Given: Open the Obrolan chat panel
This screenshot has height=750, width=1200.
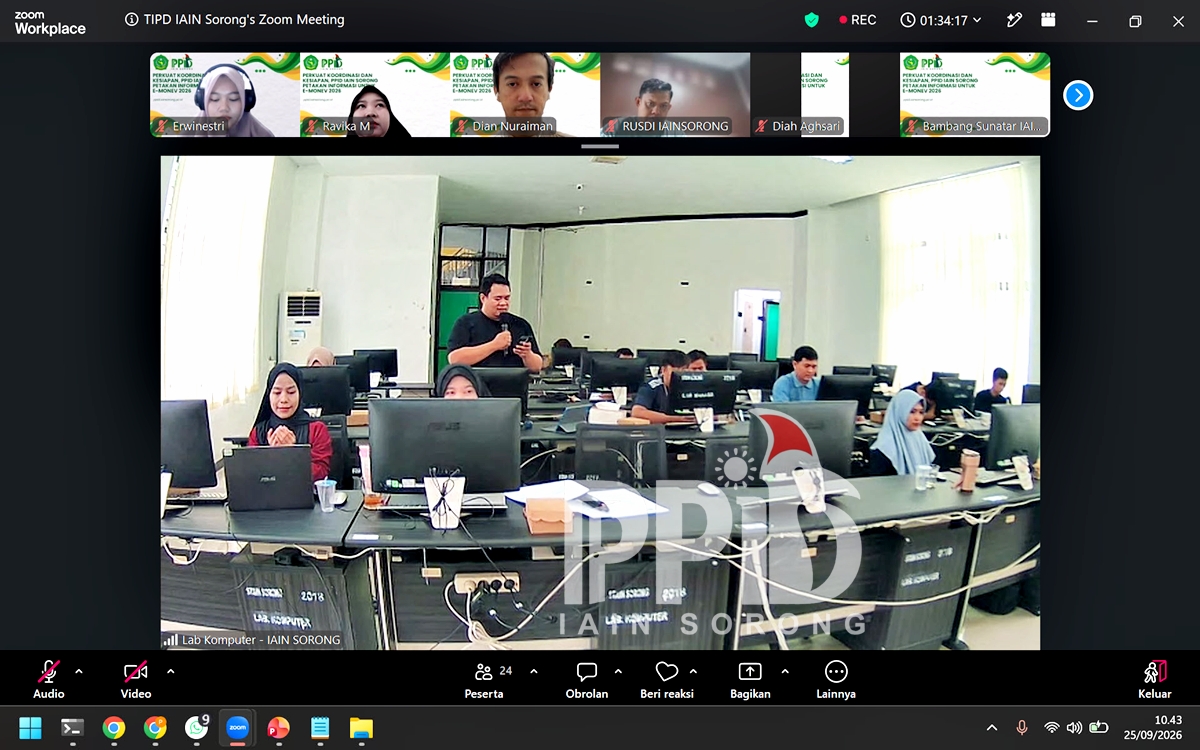Looking at the screenshot, I should coord(587,679).
